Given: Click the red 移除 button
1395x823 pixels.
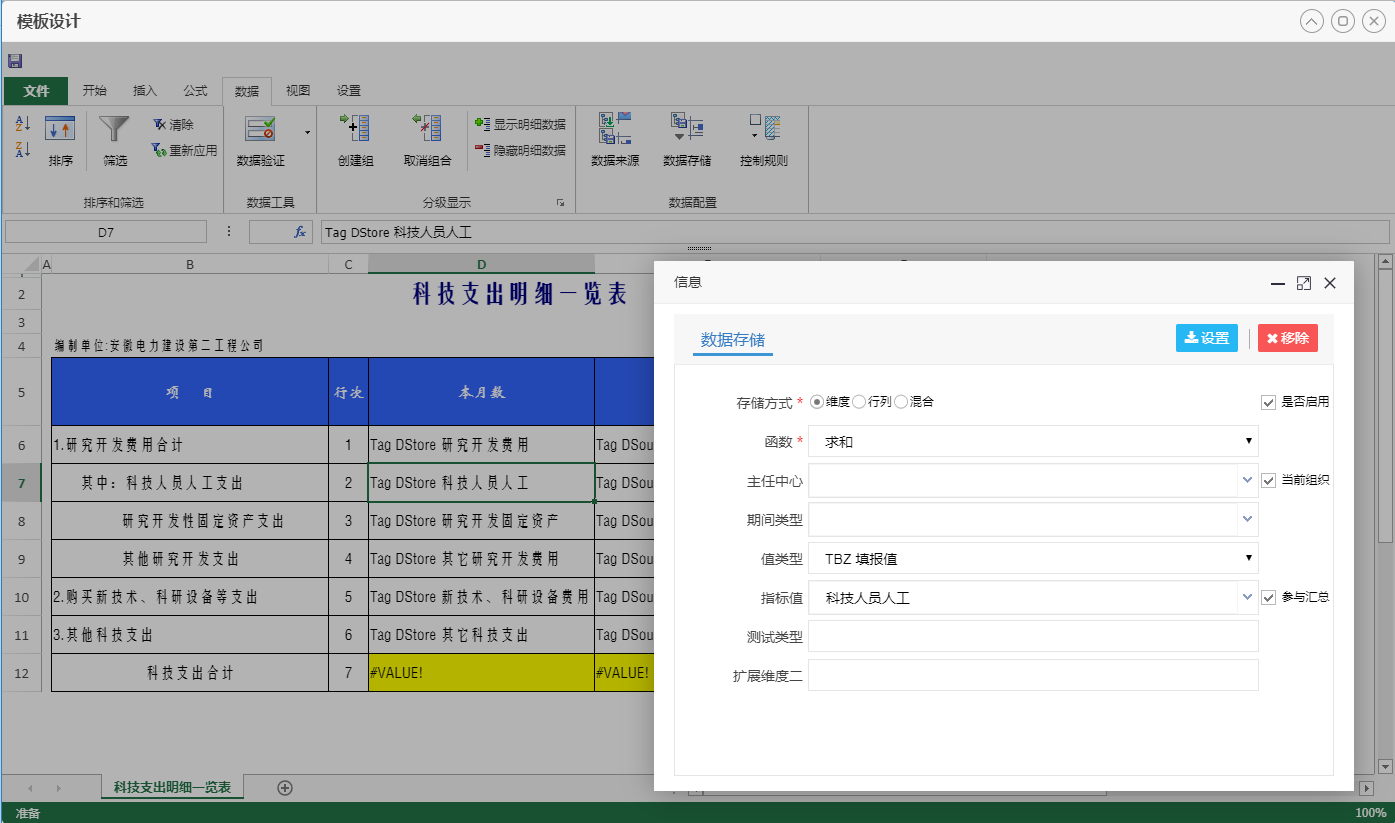Looking at the screenshot, I should pyautogui.click(x=1288, y=338).
